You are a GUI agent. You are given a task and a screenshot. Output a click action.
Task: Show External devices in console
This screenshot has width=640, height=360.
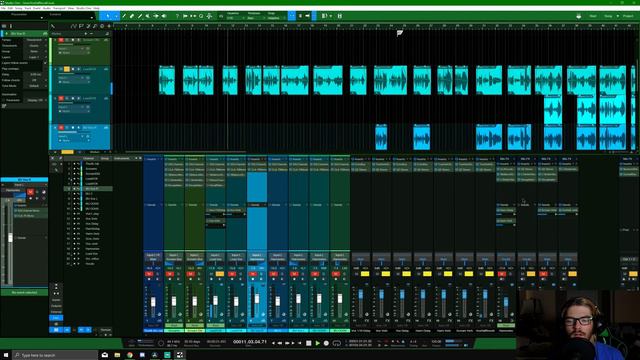click(56, 311)
